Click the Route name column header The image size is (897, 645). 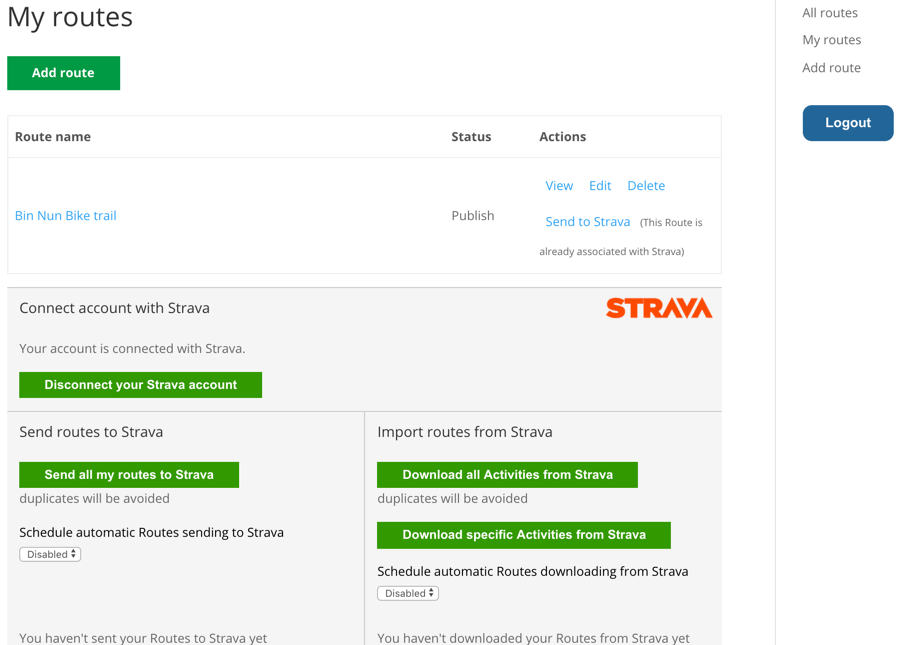click(x=53, y=137)
